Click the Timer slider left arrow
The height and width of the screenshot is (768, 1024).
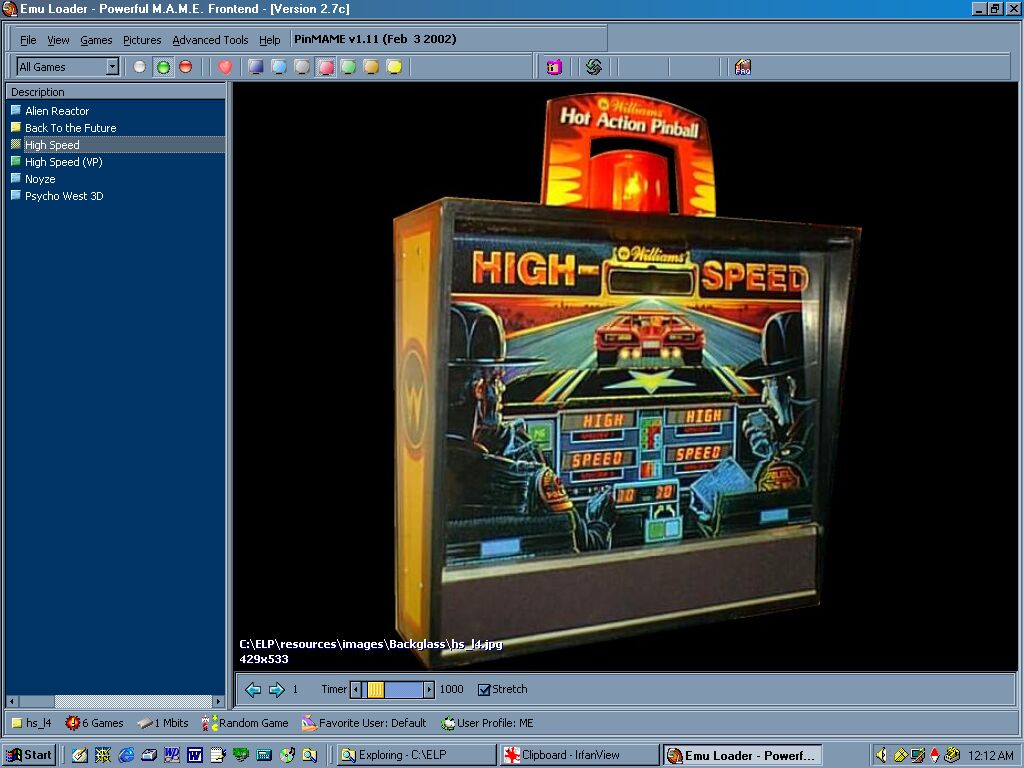click(x=356, y=690)
